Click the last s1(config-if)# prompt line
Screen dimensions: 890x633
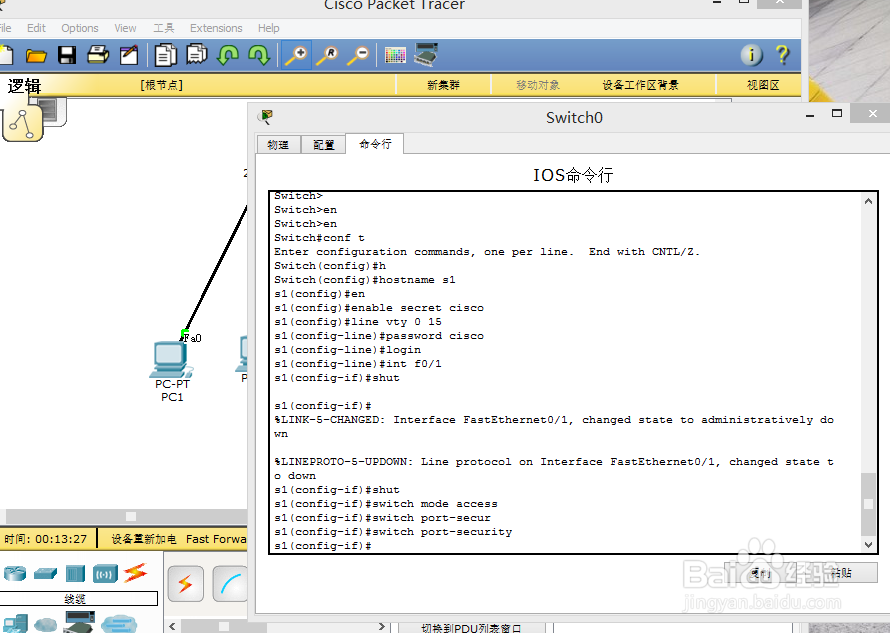point(322,546)
